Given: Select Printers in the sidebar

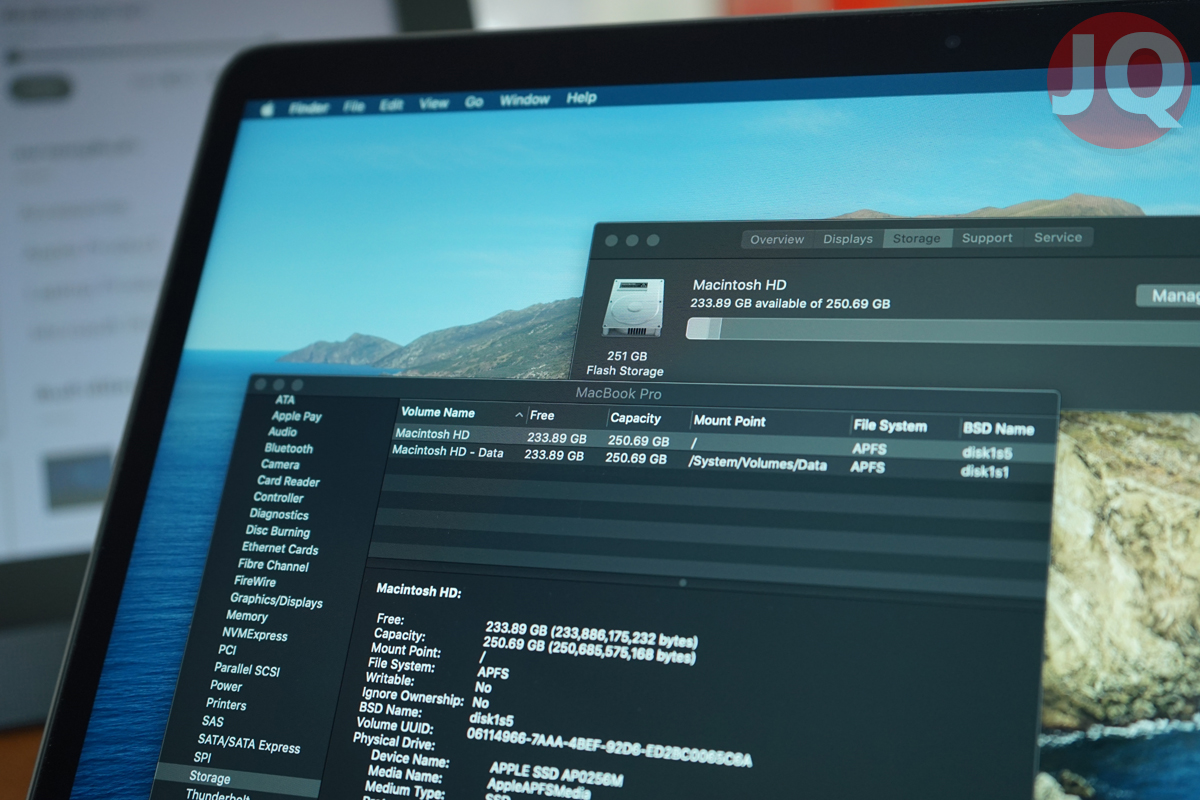Looking at the screenshot, I should click(227, 704).
